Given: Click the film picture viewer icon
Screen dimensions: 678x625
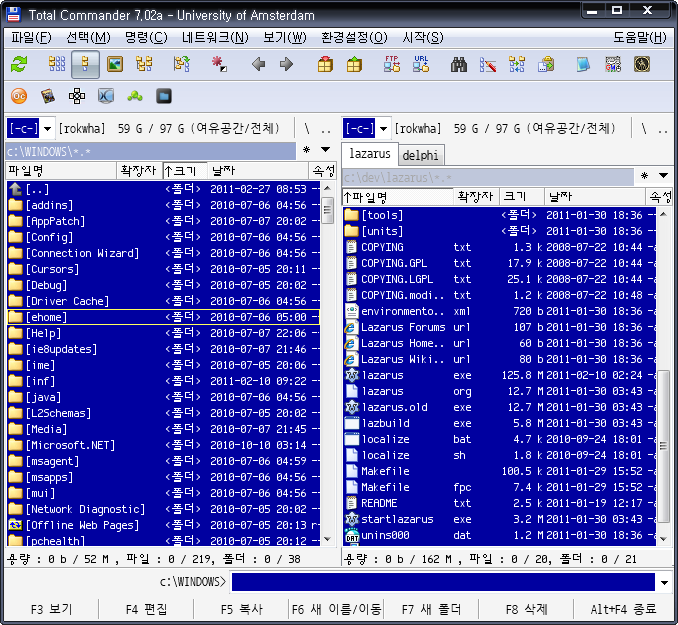Looking at the screenshot, I should [48, 96].
